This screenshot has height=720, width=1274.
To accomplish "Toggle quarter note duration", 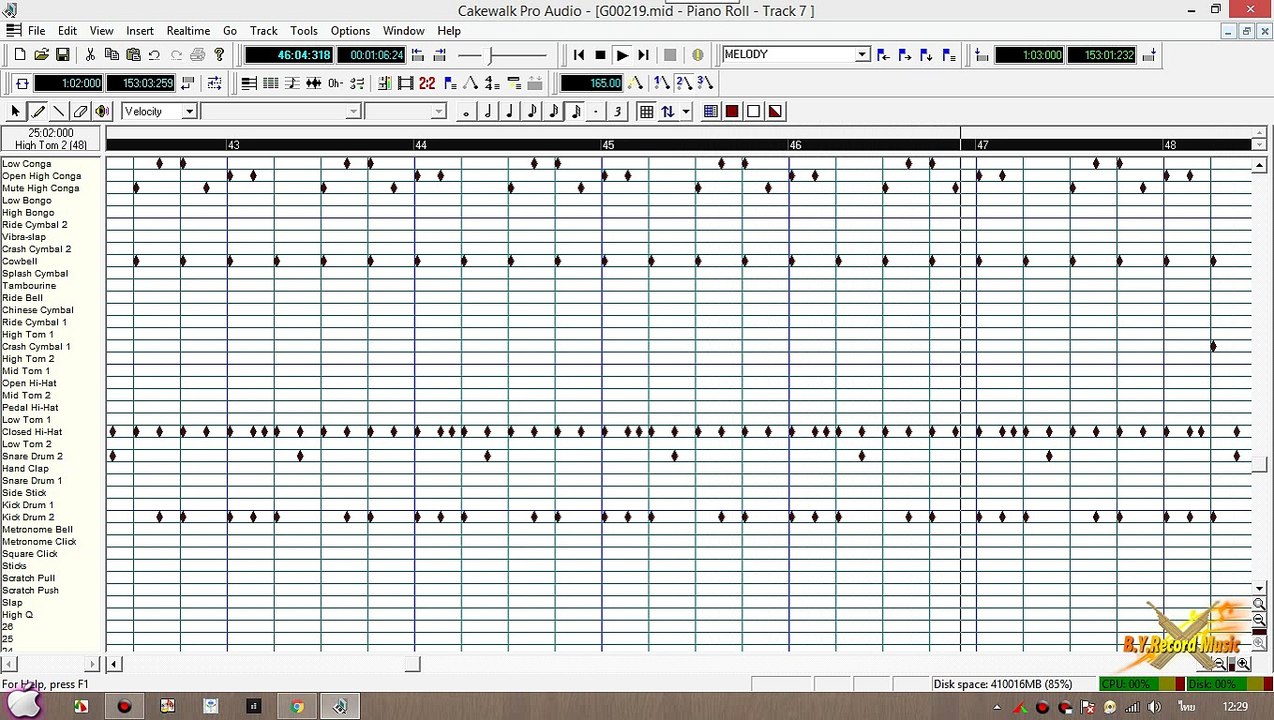I will click(510, 111).
